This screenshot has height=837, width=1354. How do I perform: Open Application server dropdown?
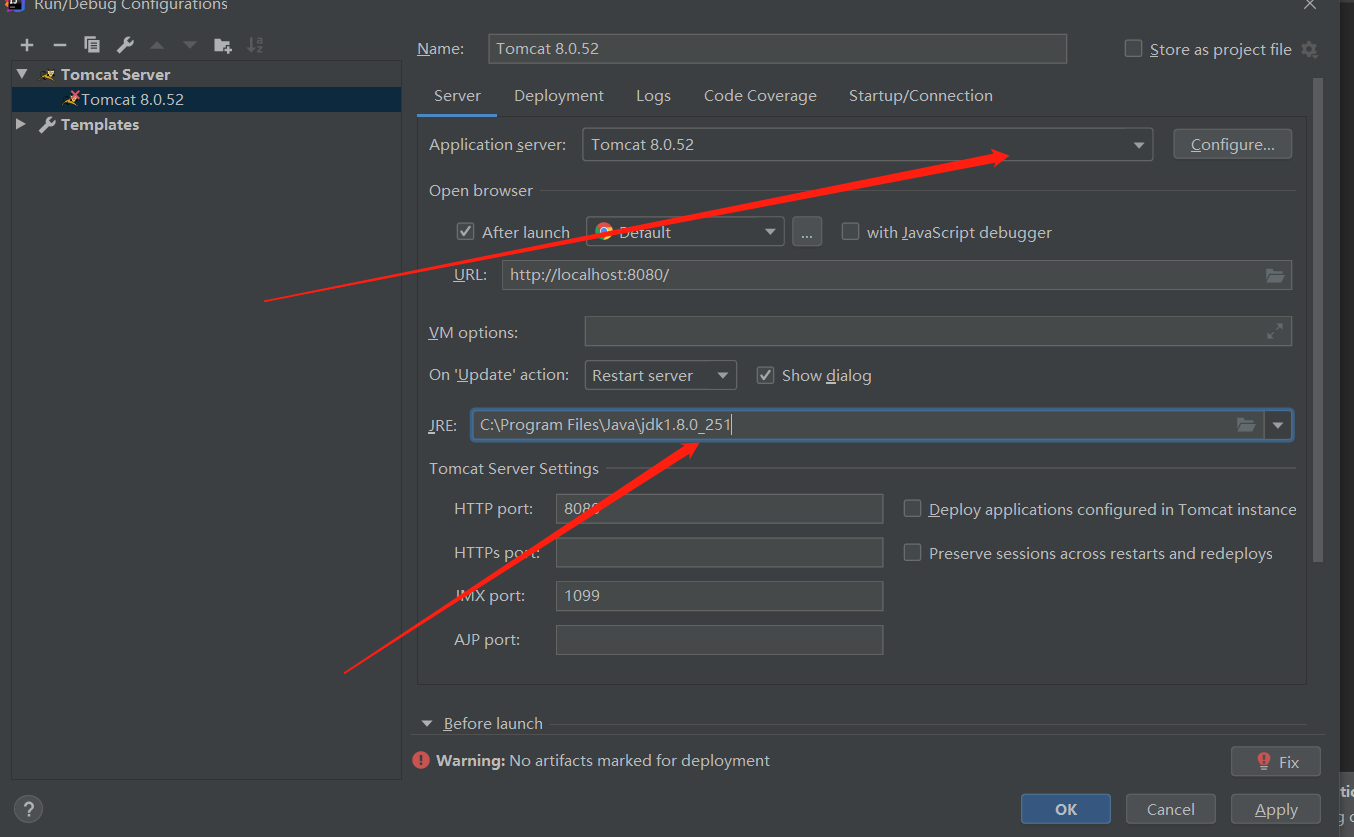[868, 144]
